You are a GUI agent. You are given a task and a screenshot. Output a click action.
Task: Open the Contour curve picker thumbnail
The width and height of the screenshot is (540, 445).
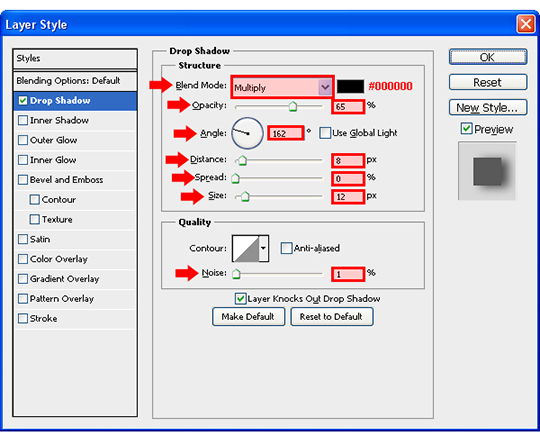tap(246, 248)
